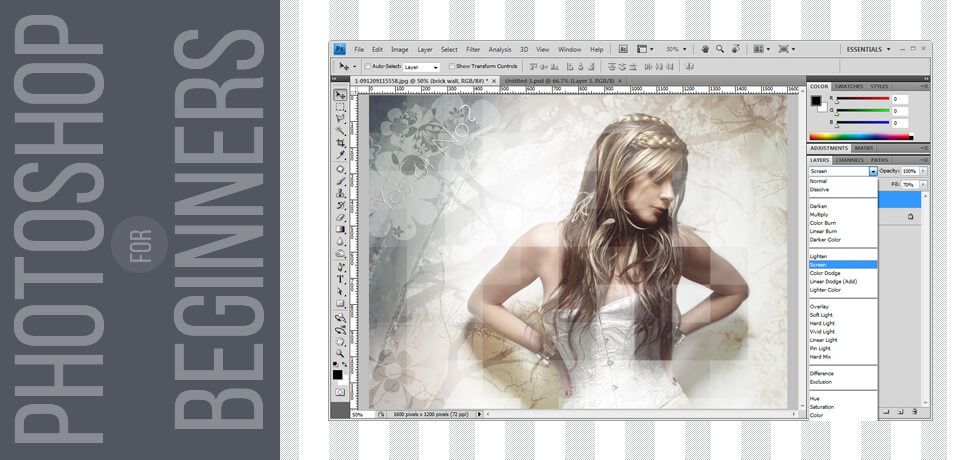Select the Healing Brush tool

340,169
